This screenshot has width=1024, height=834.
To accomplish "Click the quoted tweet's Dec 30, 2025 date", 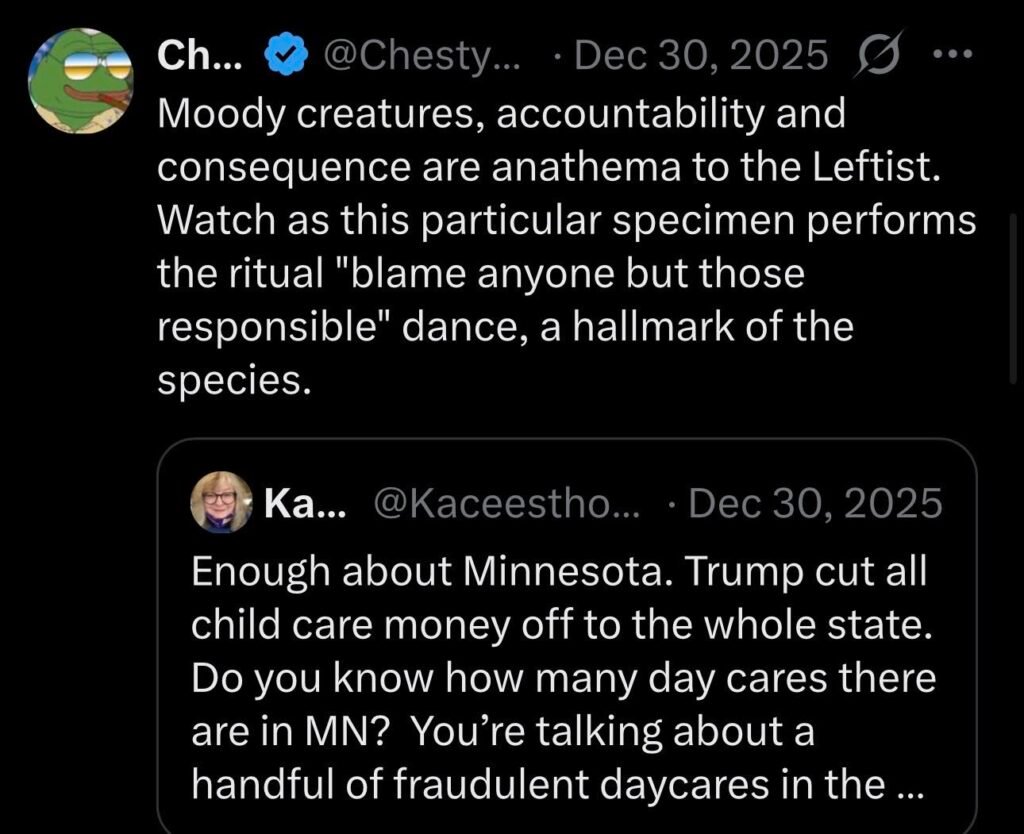I will click(x=814, y=503).
